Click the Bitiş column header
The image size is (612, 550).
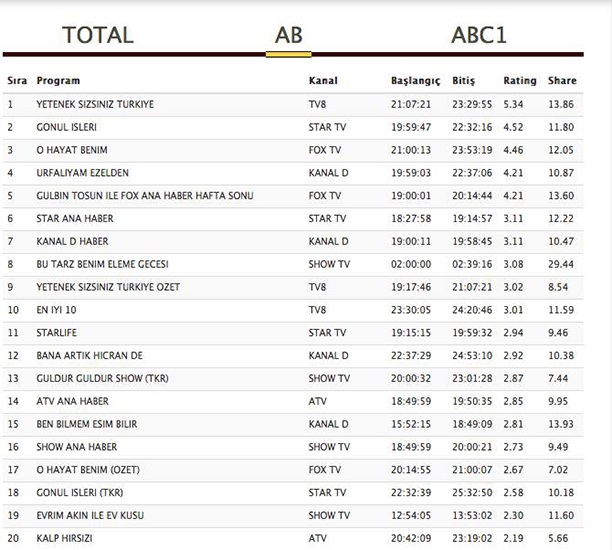[x=464, y=81]
